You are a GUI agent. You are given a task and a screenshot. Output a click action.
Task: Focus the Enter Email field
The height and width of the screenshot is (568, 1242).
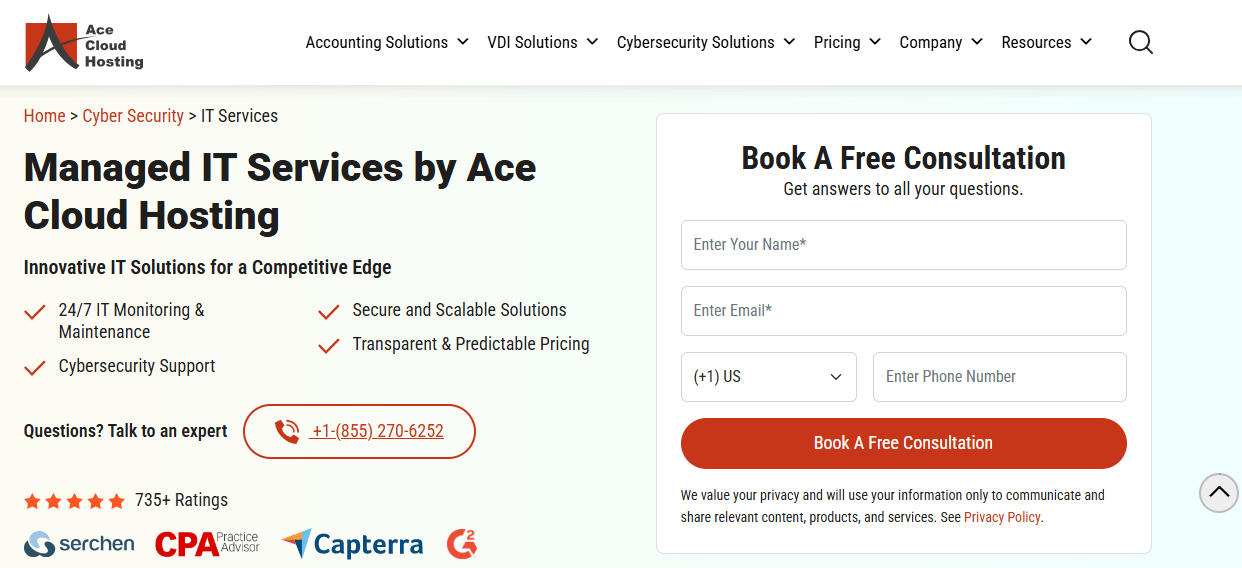[x=903, y=311]
